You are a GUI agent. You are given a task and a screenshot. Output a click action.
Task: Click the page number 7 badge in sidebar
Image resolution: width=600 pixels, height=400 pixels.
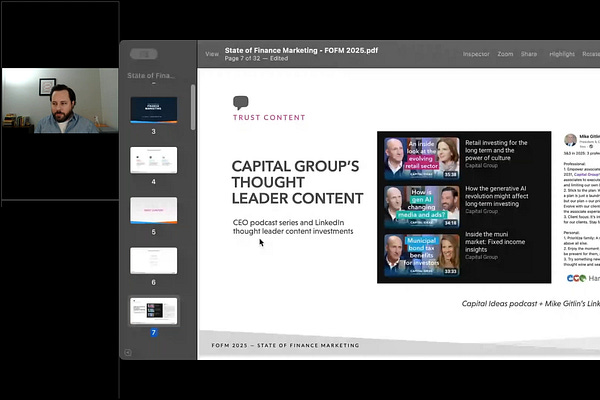(x=153, y=333)
